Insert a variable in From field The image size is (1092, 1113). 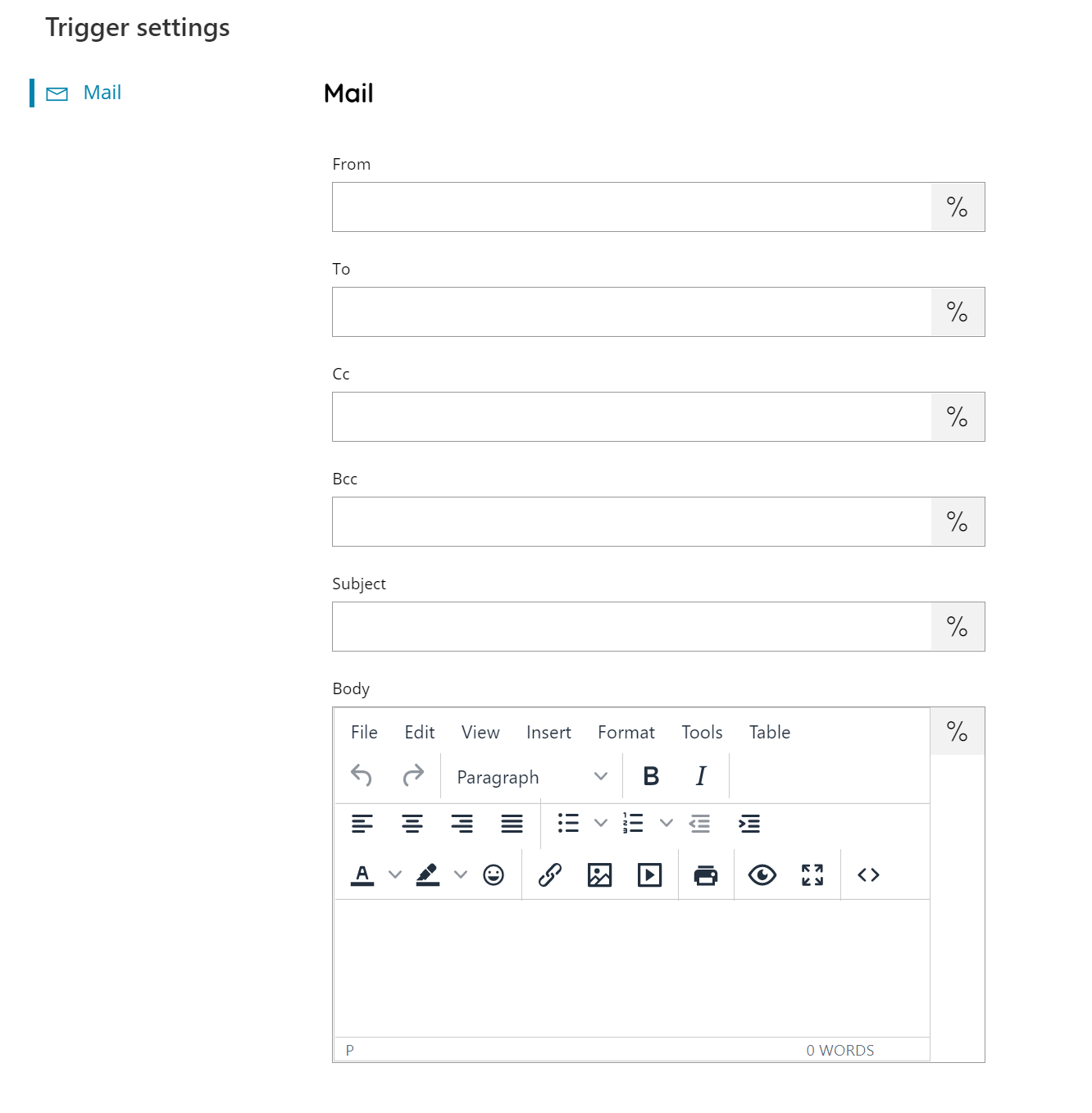[958, 207]
